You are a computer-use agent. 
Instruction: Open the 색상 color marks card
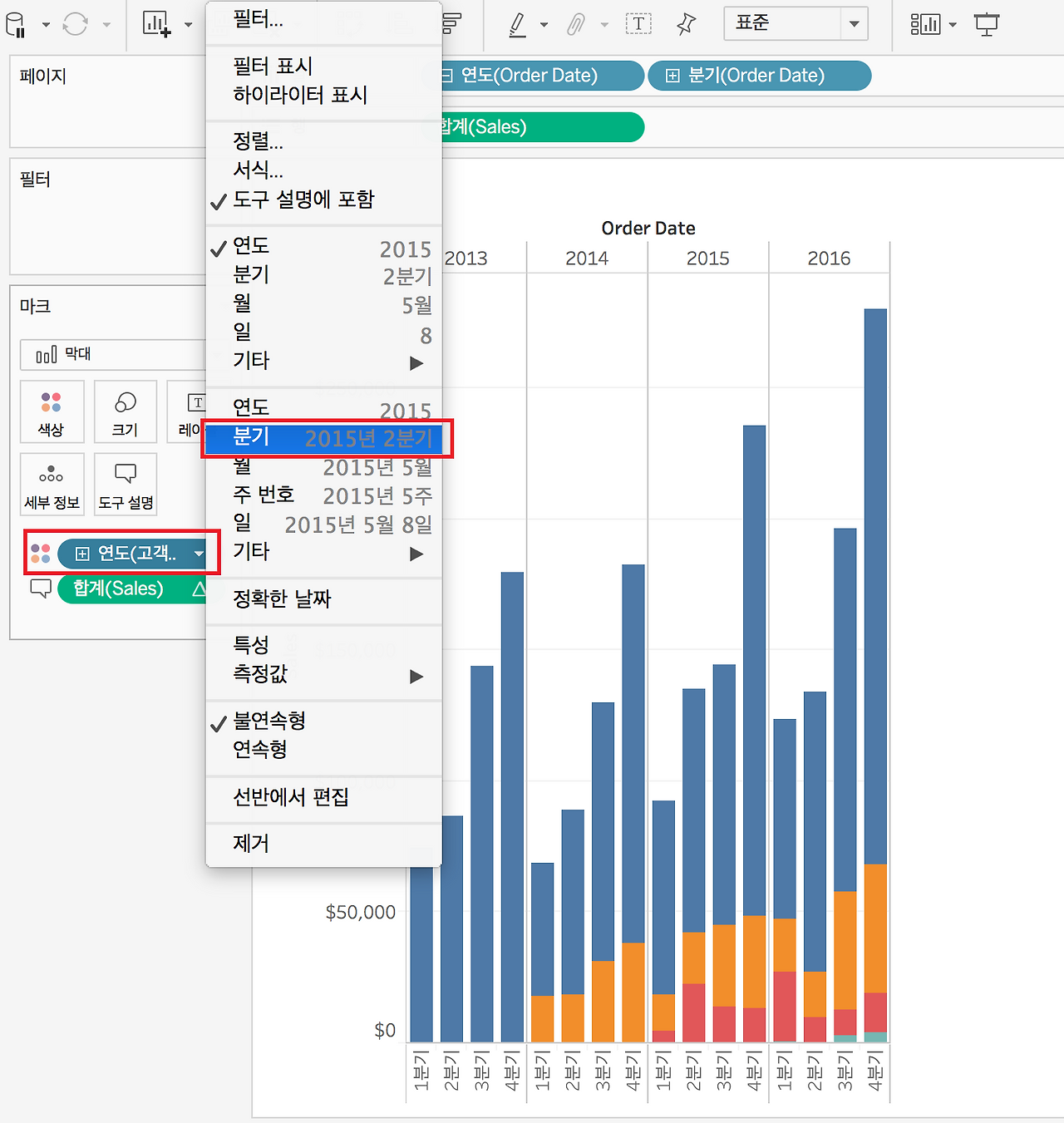click(x=52, y=412)
